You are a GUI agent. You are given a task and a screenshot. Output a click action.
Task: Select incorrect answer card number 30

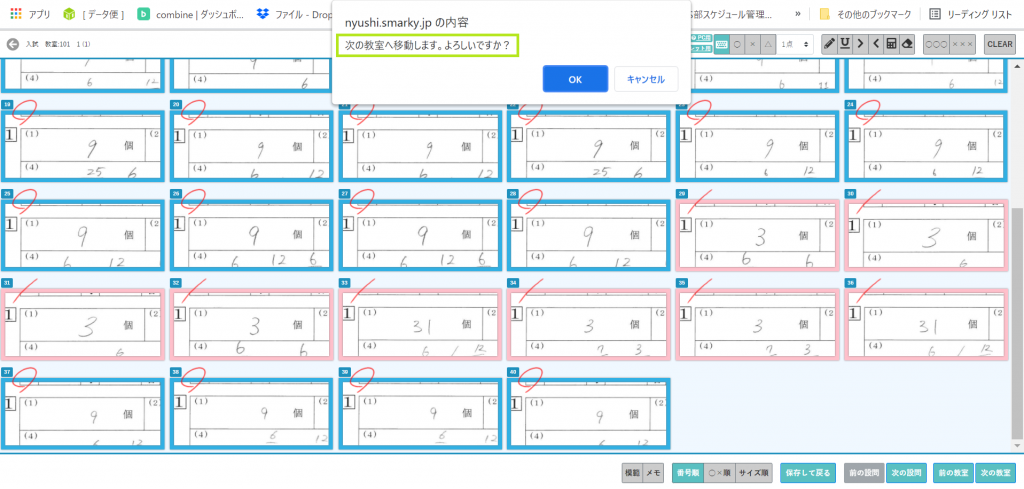click(926, 235)
